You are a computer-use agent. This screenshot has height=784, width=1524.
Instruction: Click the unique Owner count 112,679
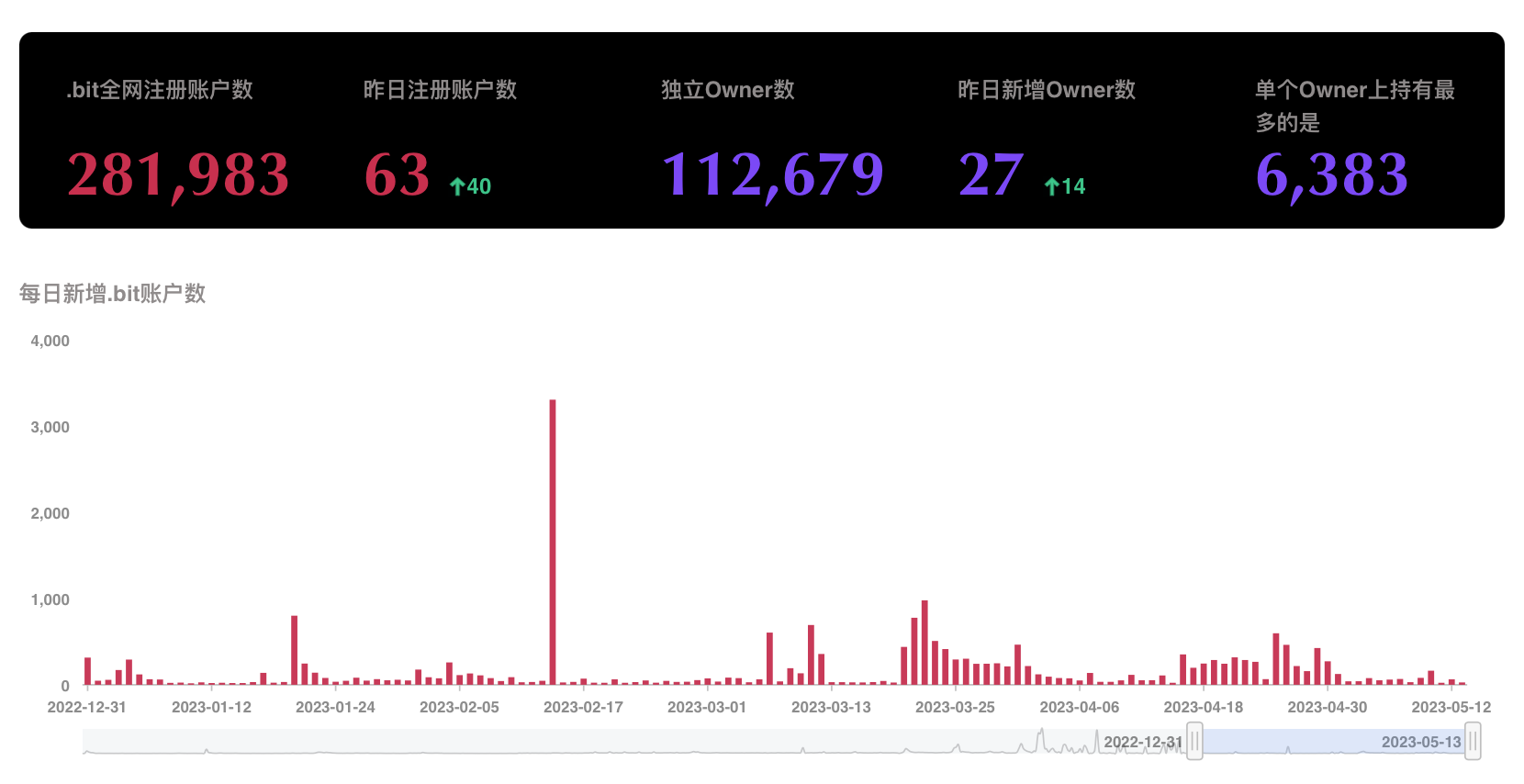tap(772, 174)
